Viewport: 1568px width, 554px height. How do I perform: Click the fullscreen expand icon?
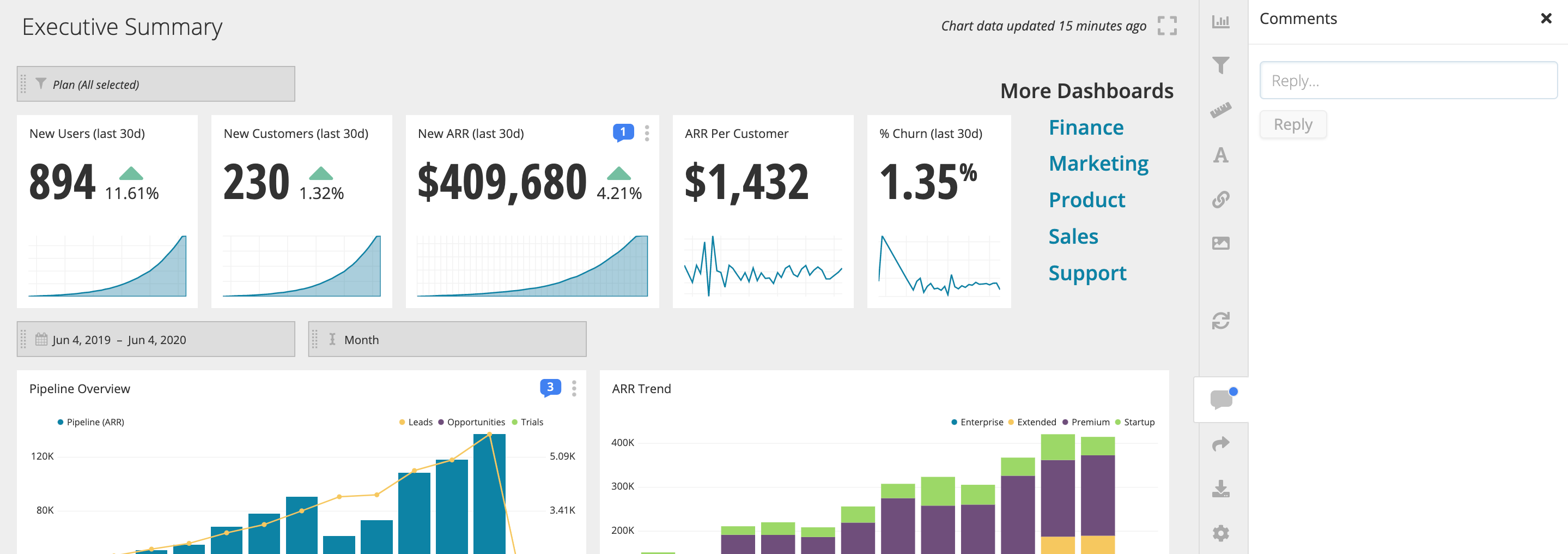(x=1167, y=26)
